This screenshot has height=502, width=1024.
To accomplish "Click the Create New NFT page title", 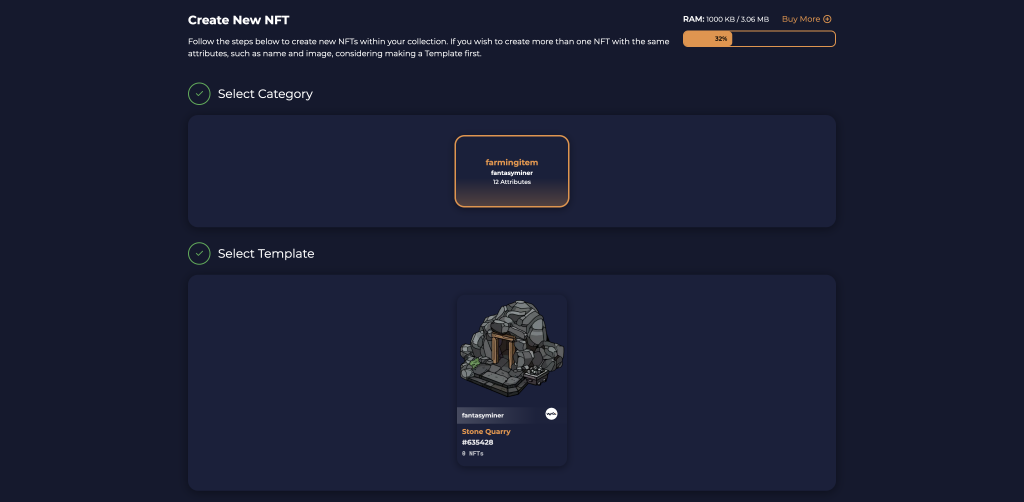I will [x=238, y=20].
